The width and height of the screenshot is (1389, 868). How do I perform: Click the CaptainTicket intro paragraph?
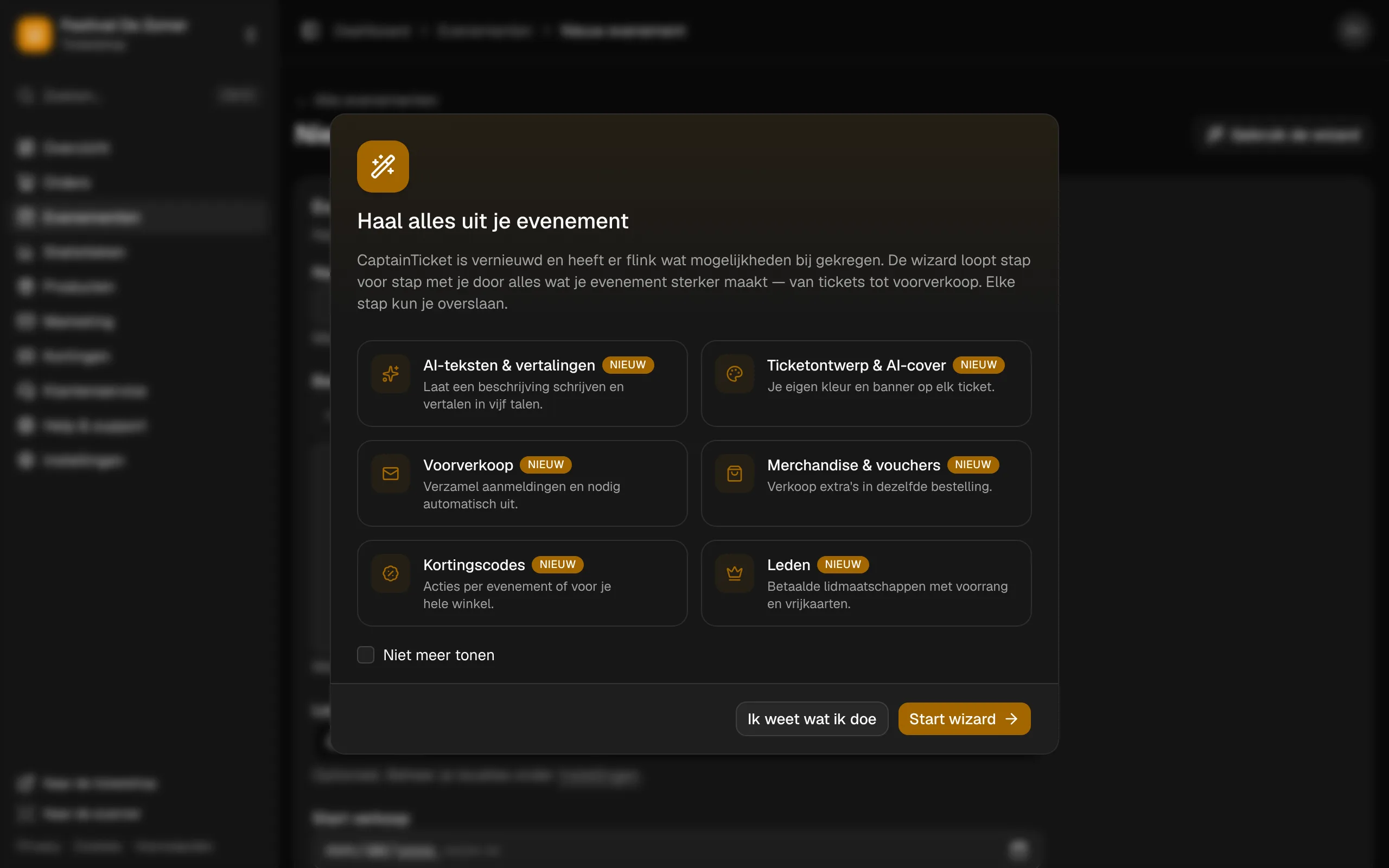pyautogui.click(x=693, y=282)
